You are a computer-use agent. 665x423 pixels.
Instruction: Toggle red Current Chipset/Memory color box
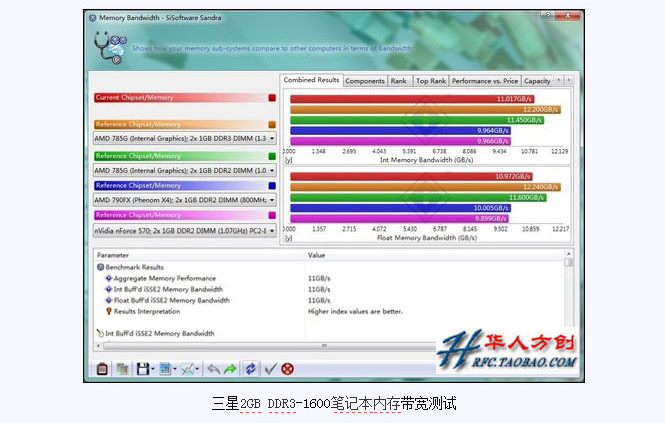272,98
